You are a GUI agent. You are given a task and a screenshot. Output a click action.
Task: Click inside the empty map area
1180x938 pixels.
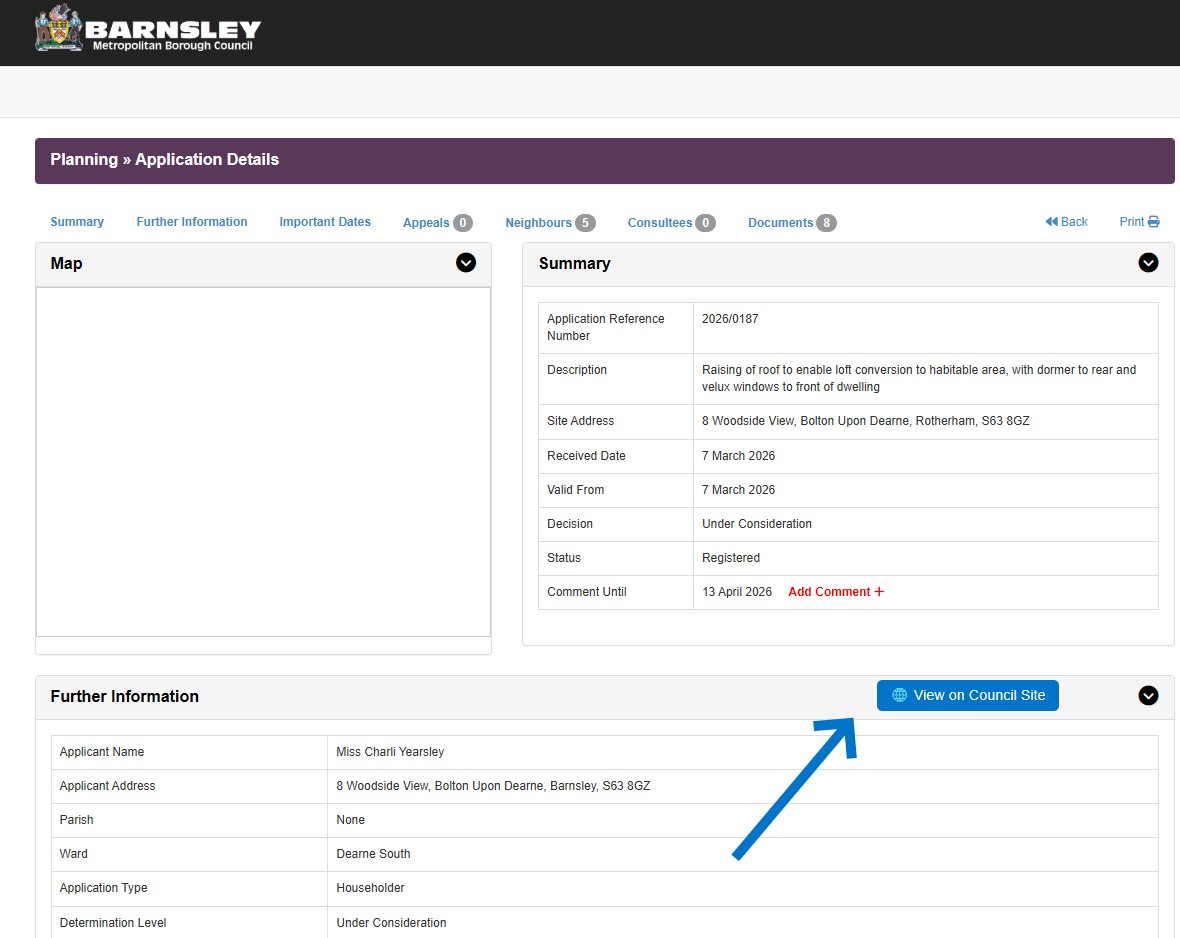point(263,461)
